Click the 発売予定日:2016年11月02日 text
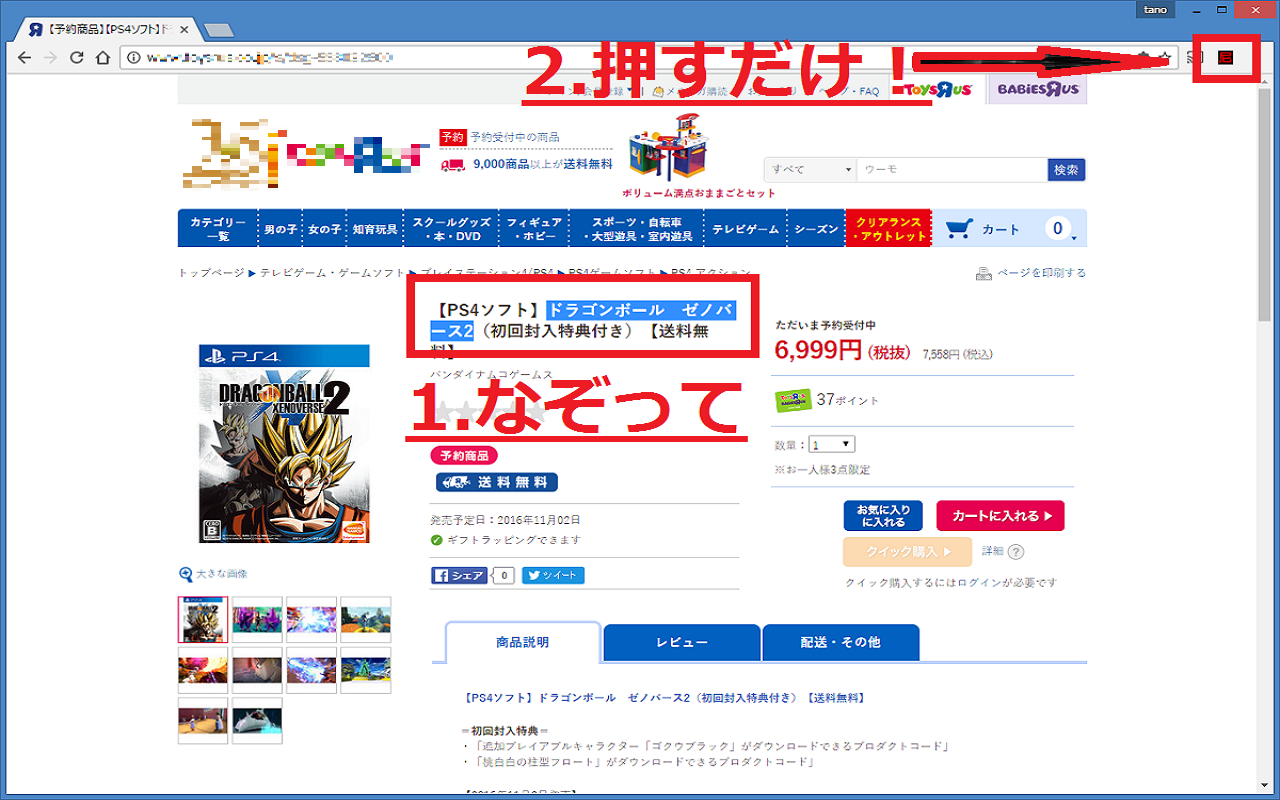 505,520
